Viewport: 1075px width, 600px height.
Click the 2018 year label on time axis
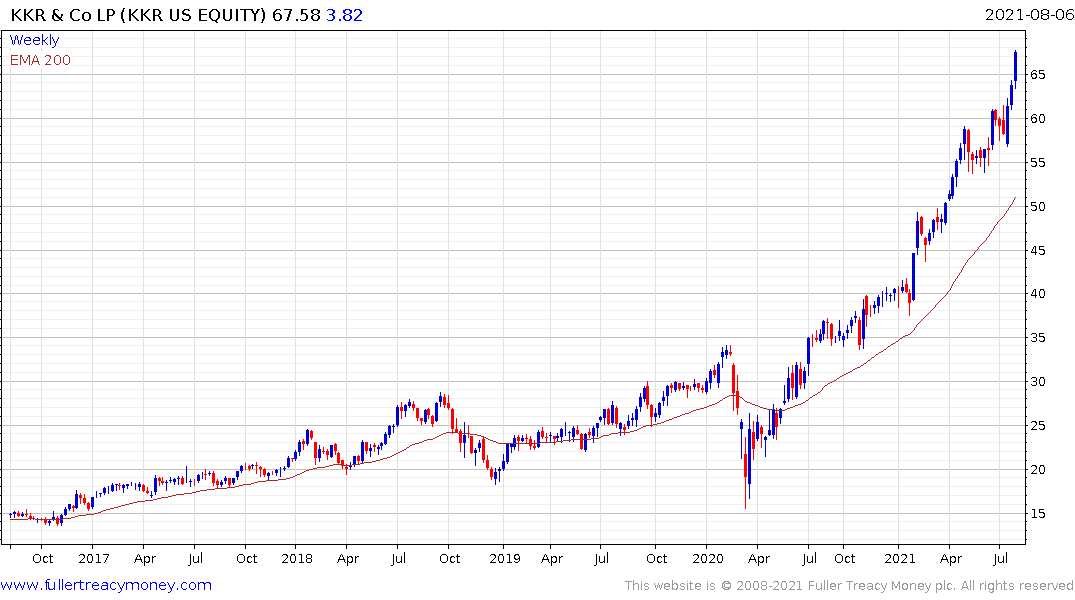pyautogui.click(x=297, y=558)
